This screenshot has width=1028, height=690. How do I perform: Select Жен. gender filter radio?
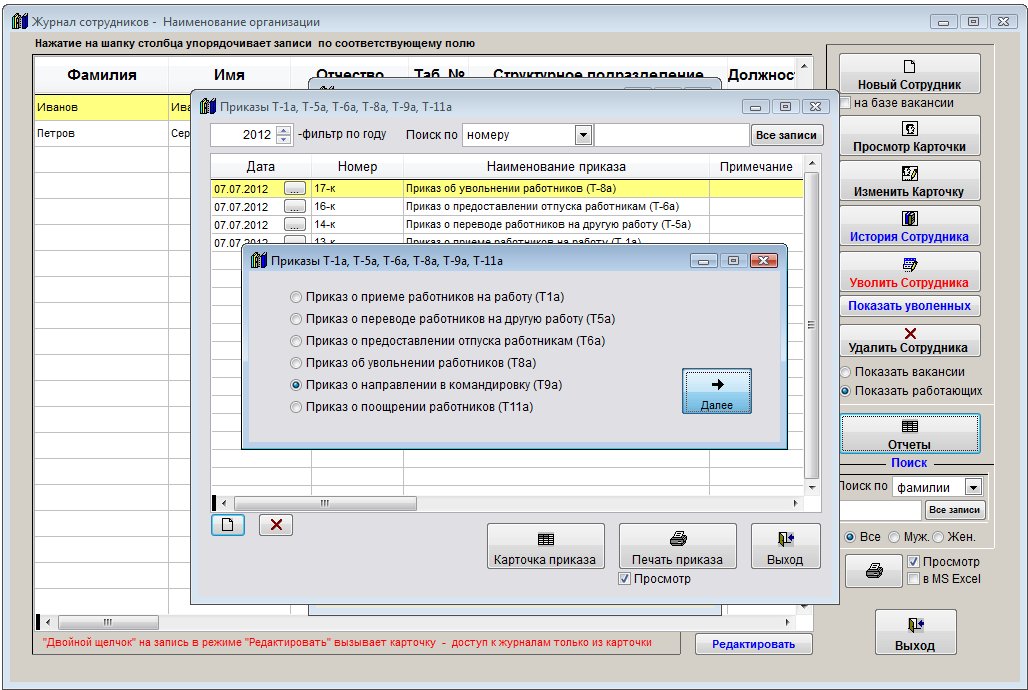pos(938,537)
